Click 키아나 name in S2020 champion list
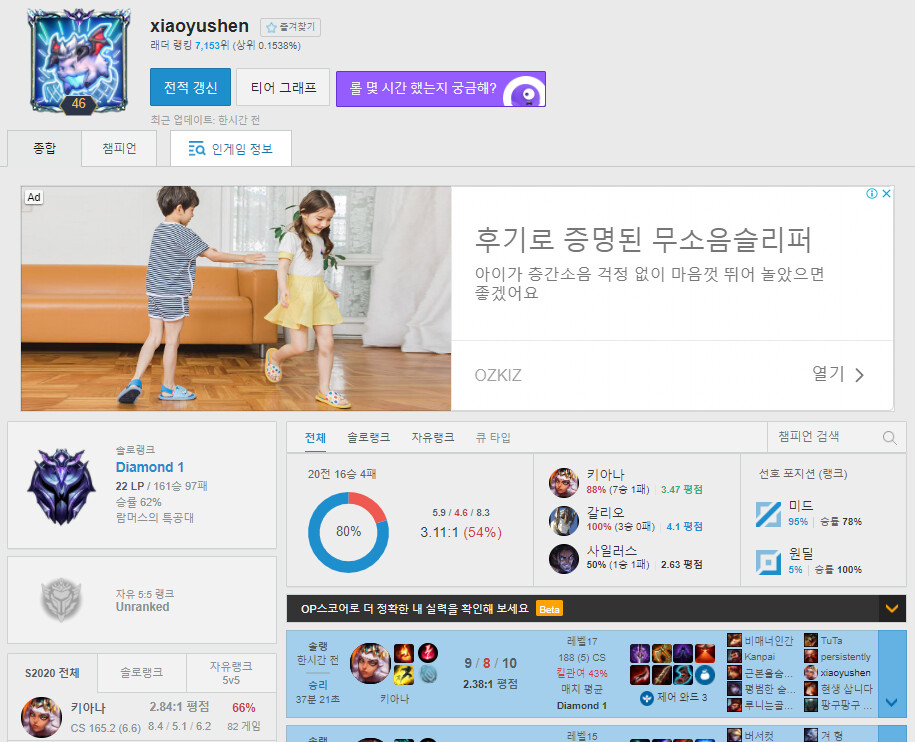The image size is (915, 742). [88, 708]
